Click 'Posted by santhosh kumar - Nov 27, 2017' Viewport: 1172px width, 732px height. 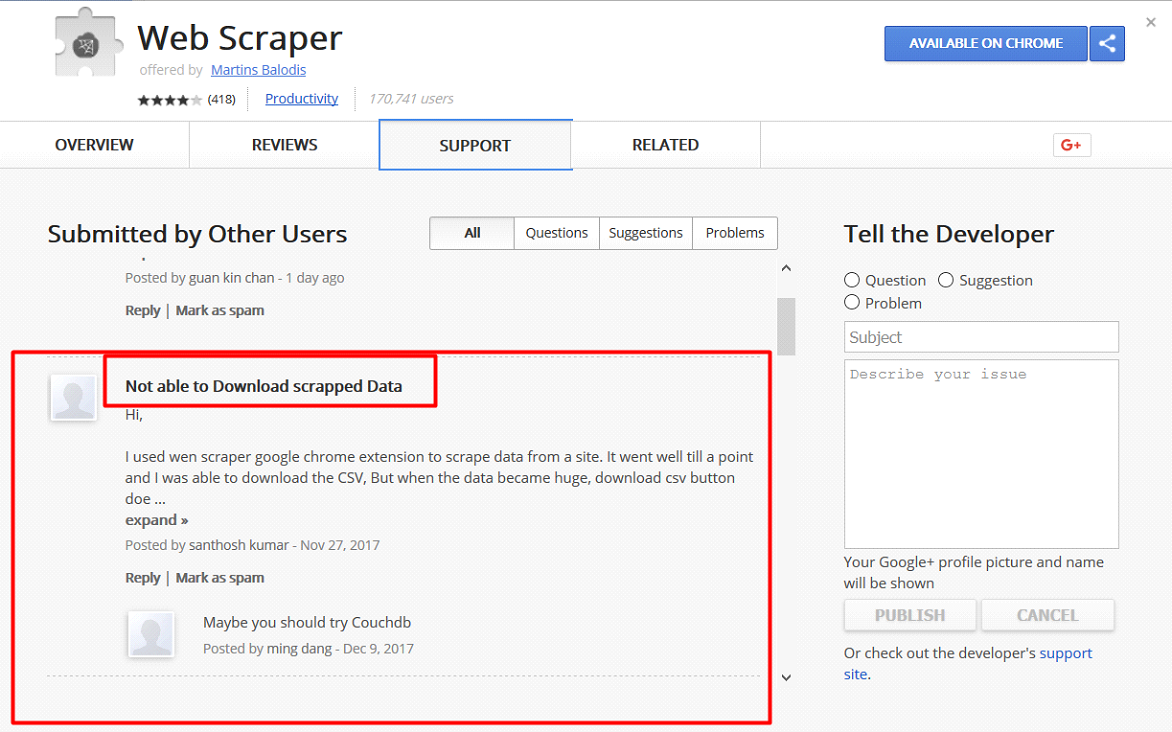point(253,545)
